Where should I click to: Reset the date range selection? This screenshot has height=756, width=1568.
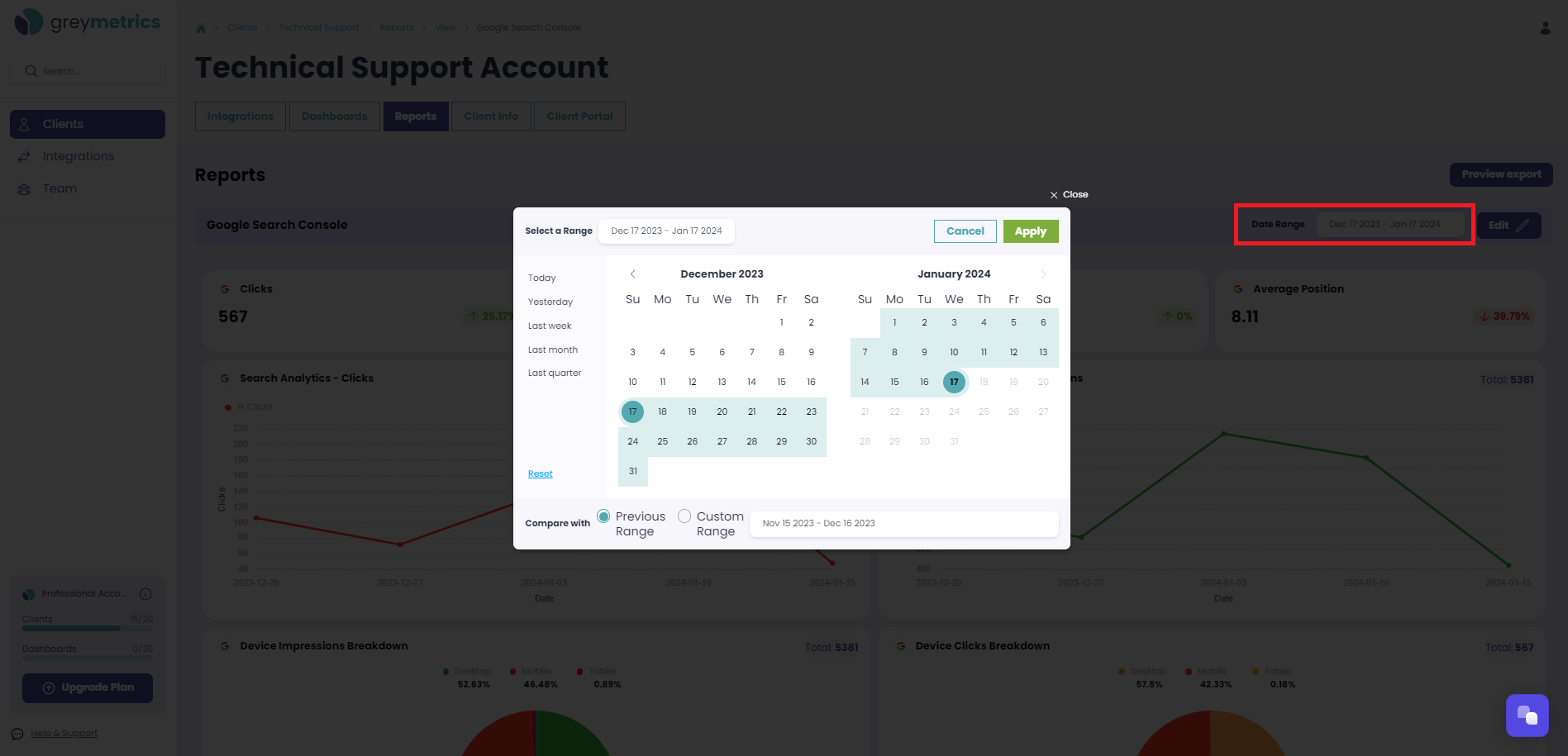(540, 473)
